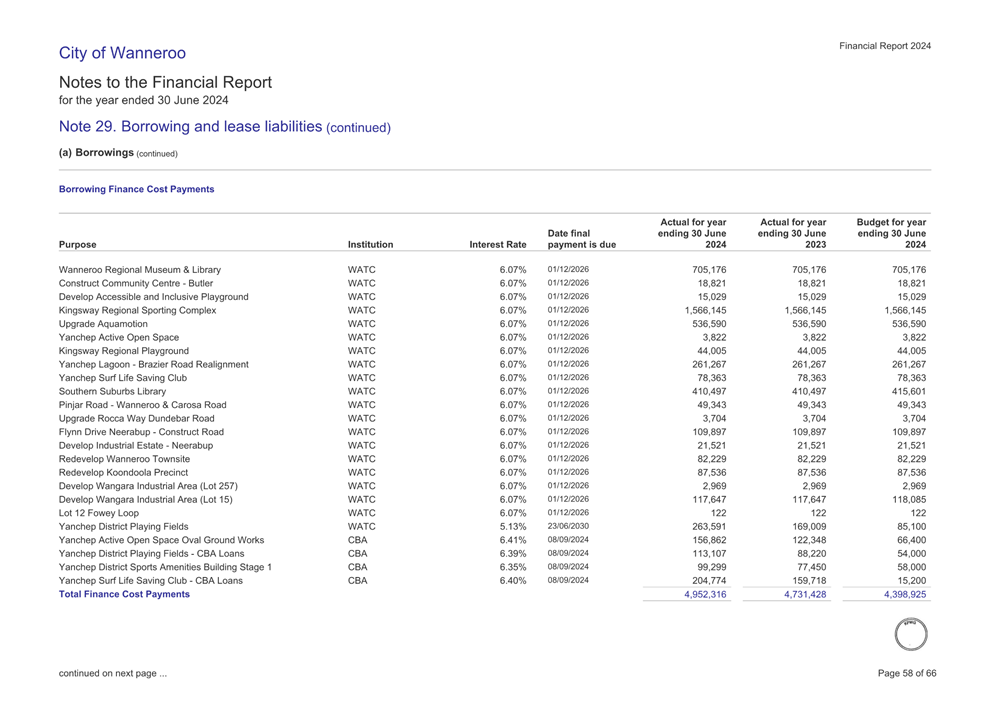Viewport: 990px width, 702px height.
Task: Click the Borrowing Finance Cost Payments heading
Action: click(137, 189)
